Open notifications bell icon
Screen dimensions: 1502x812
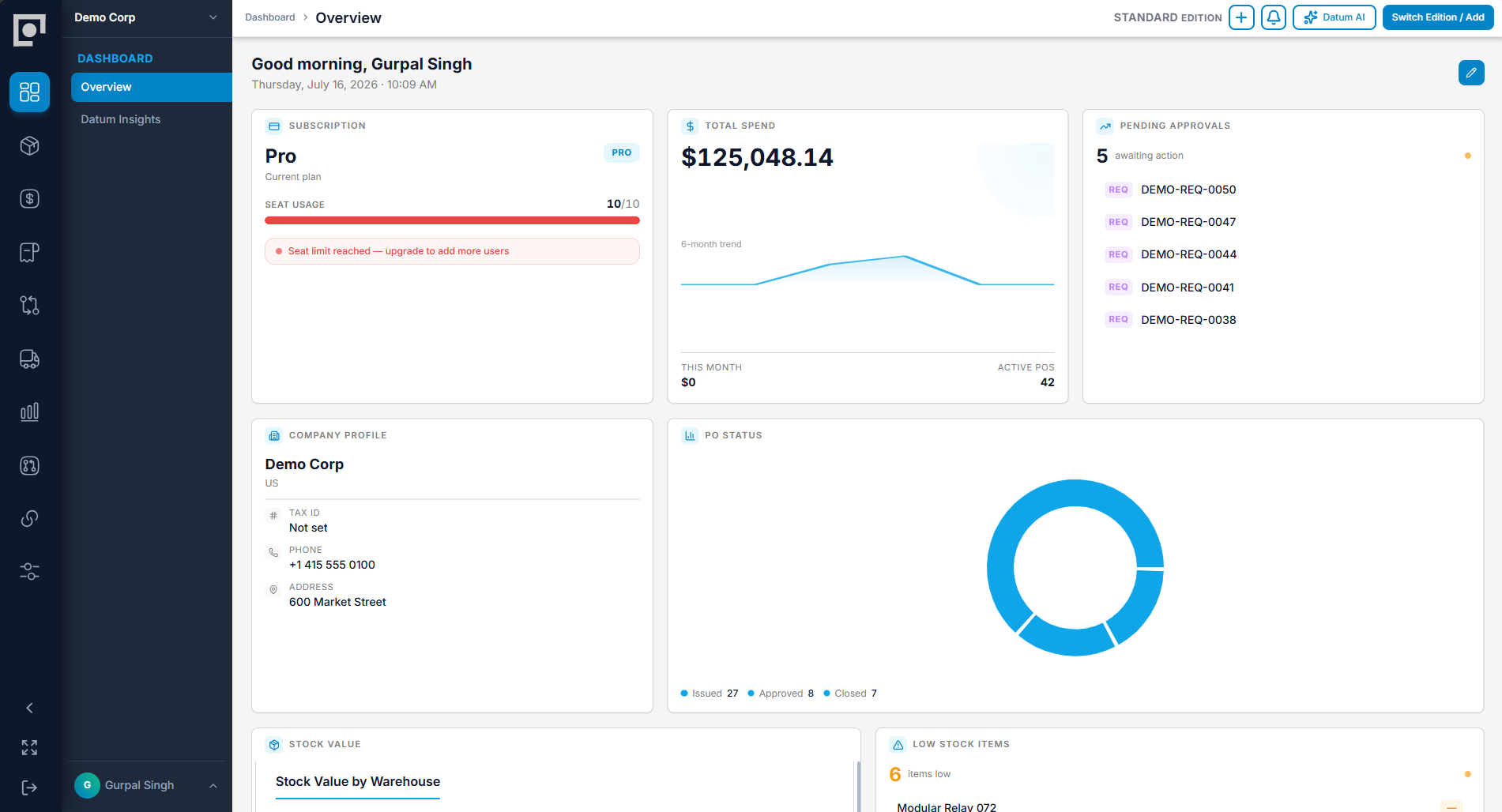[1274, 17]
